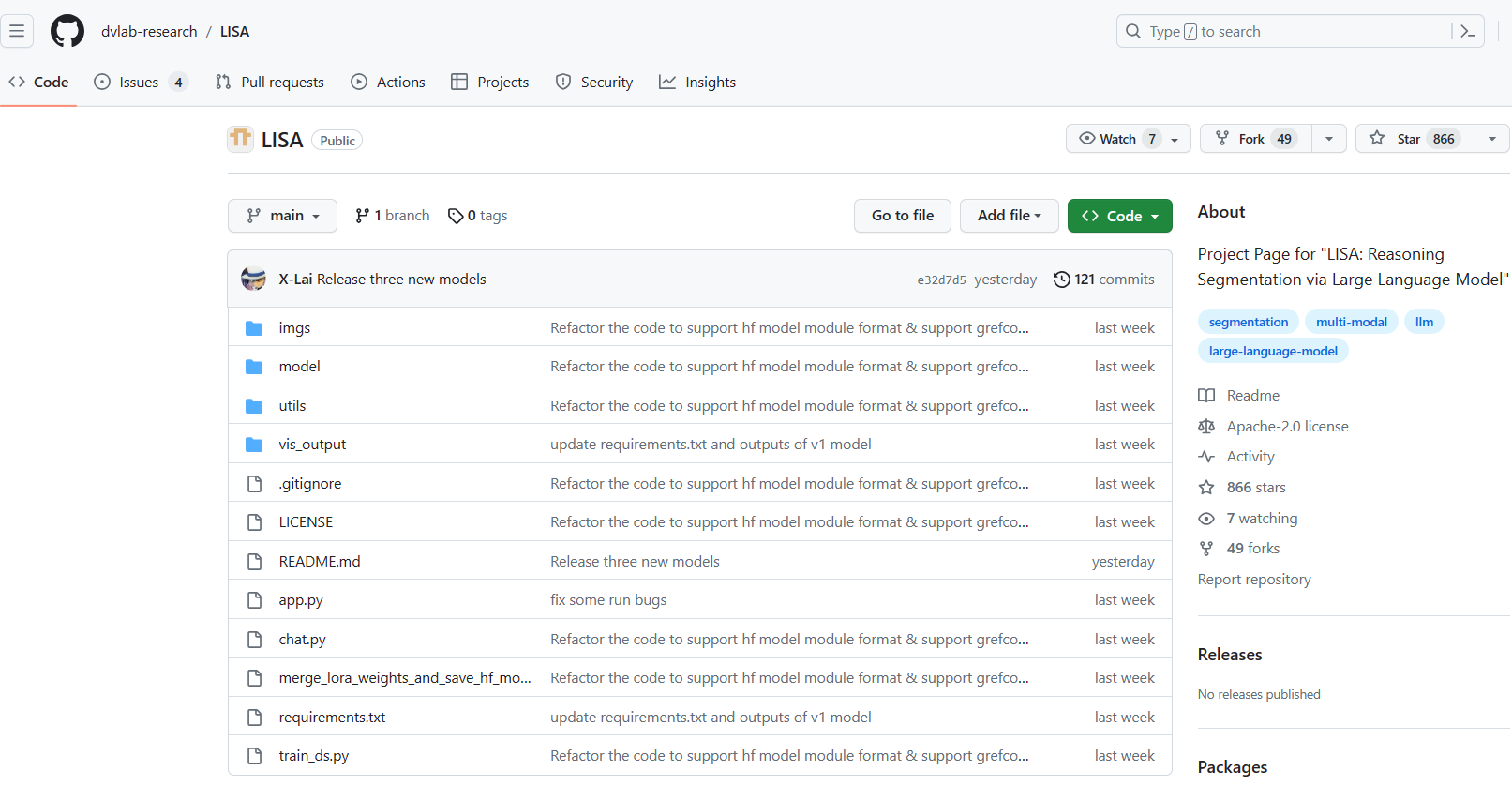Click the multi-modal topic tag

[x=1352, y=322]
